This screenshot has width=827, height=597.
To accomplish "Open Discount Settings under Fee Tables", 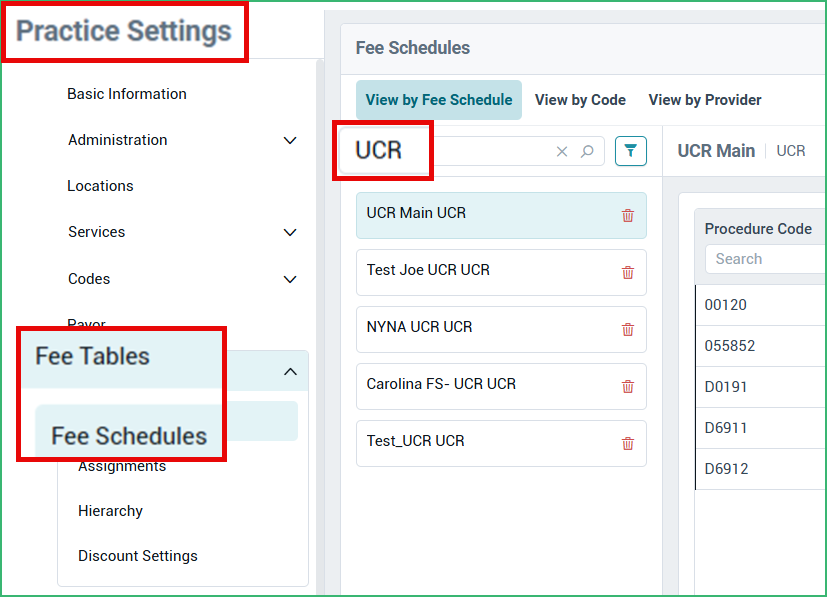I will [138, 556].
